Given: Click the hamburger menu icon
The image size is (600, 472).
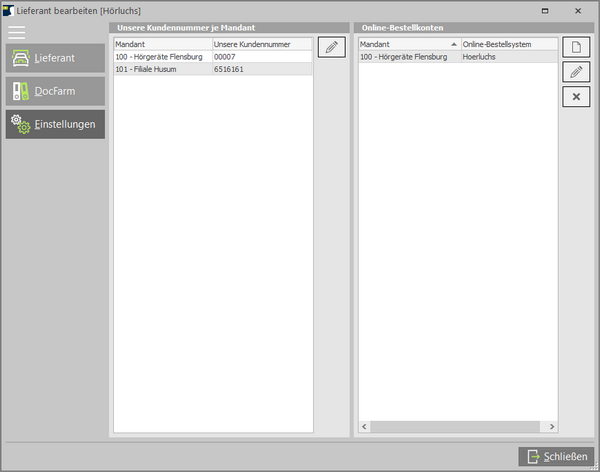Looking at the screenshot, I should [16, 32].
